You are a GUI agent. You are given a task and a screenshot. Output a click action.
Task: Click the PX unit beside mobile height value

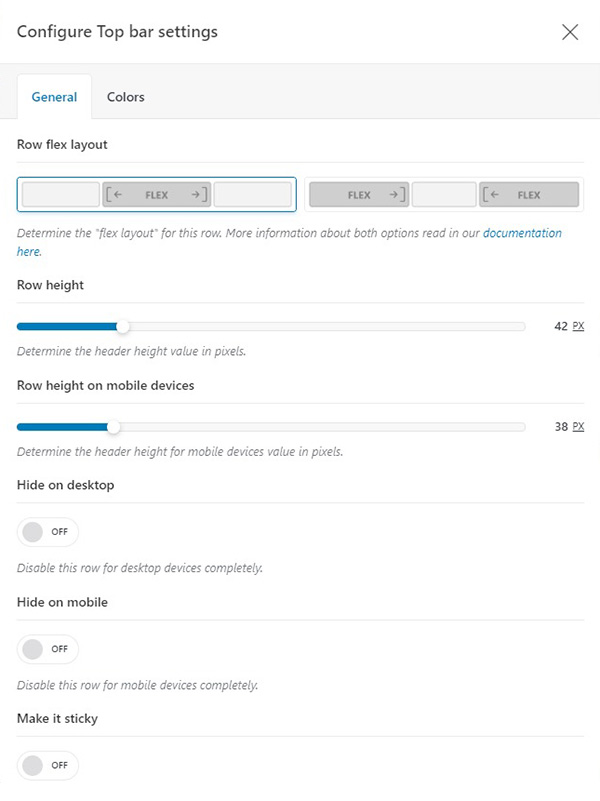point(578,427)
